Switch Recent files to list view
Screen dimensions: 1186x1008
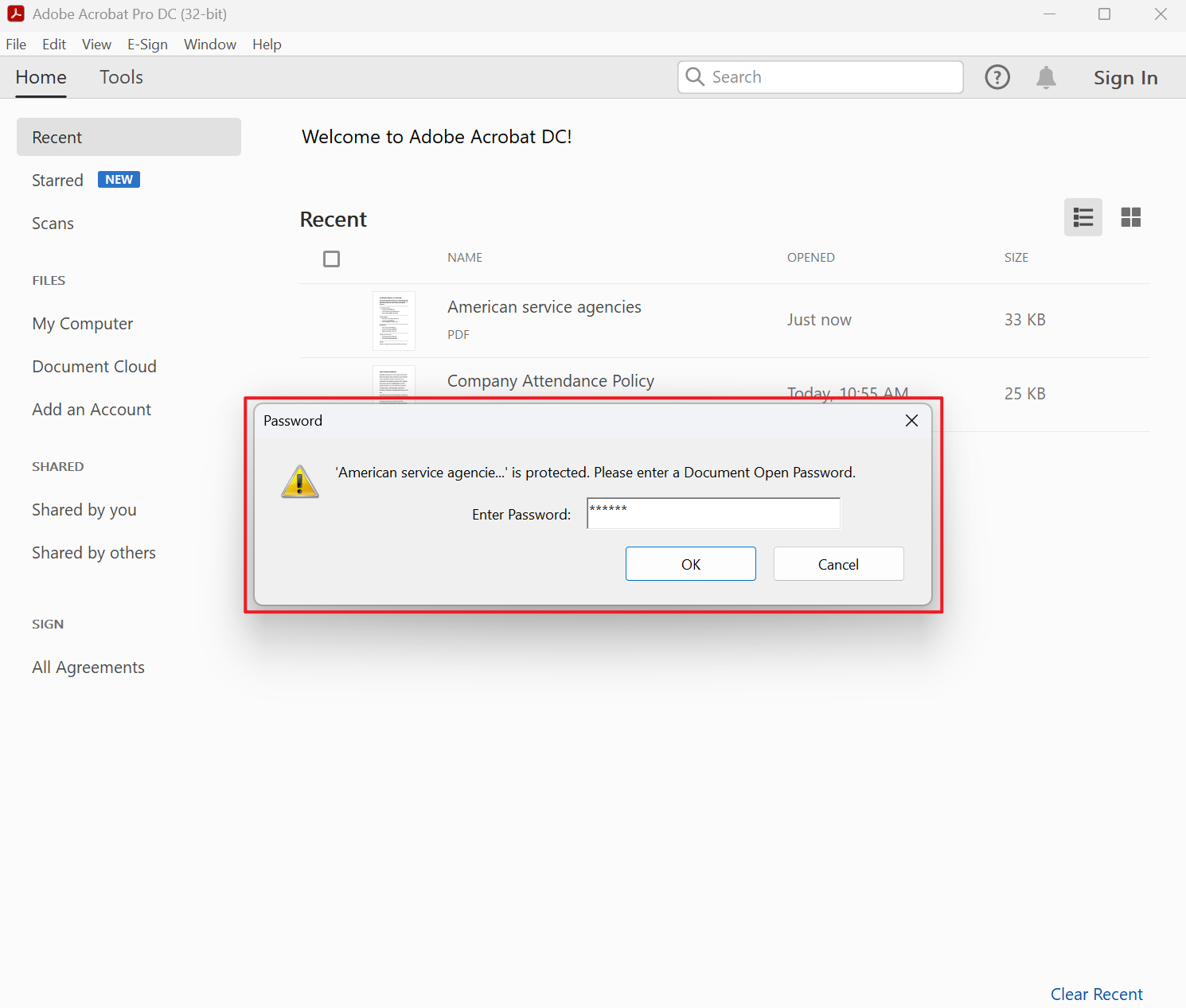point(1083,217)
